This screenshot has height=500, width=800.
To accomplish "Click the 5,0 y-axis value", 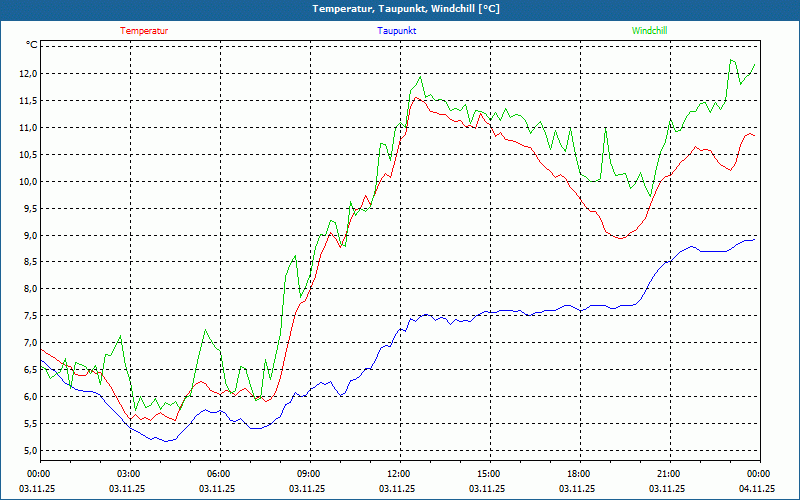I will point(27,451).
